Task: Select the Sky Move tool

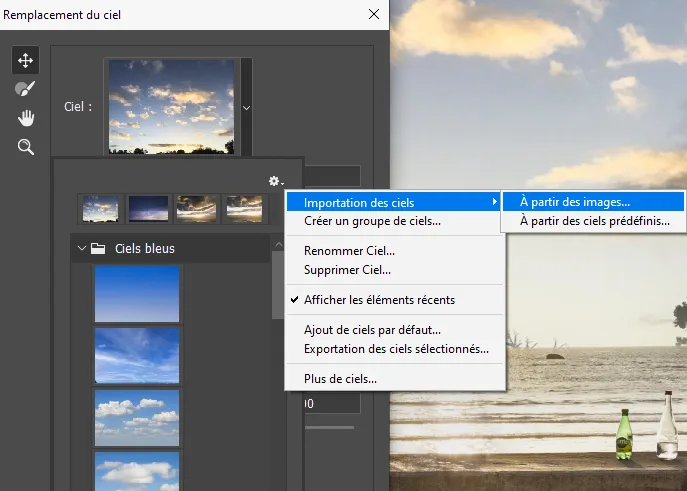Action: 25,60
